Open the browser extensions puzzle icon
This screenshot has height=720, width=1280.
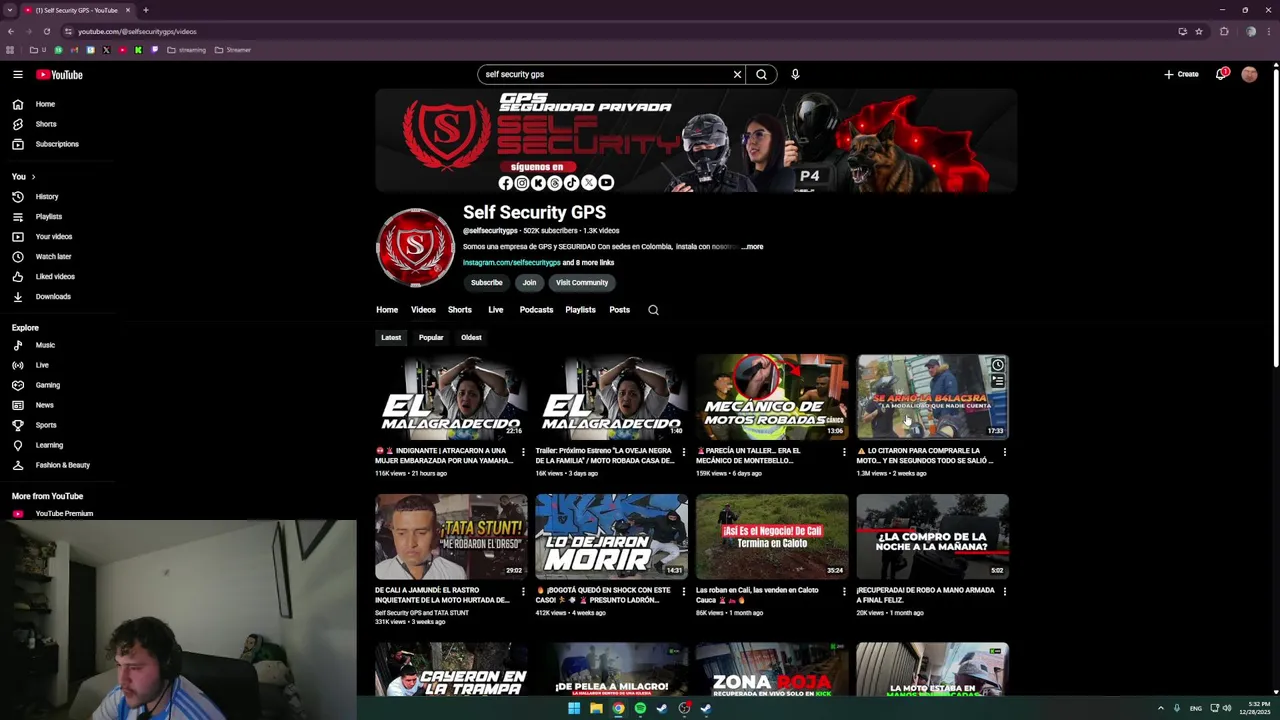coord(1224,31)
